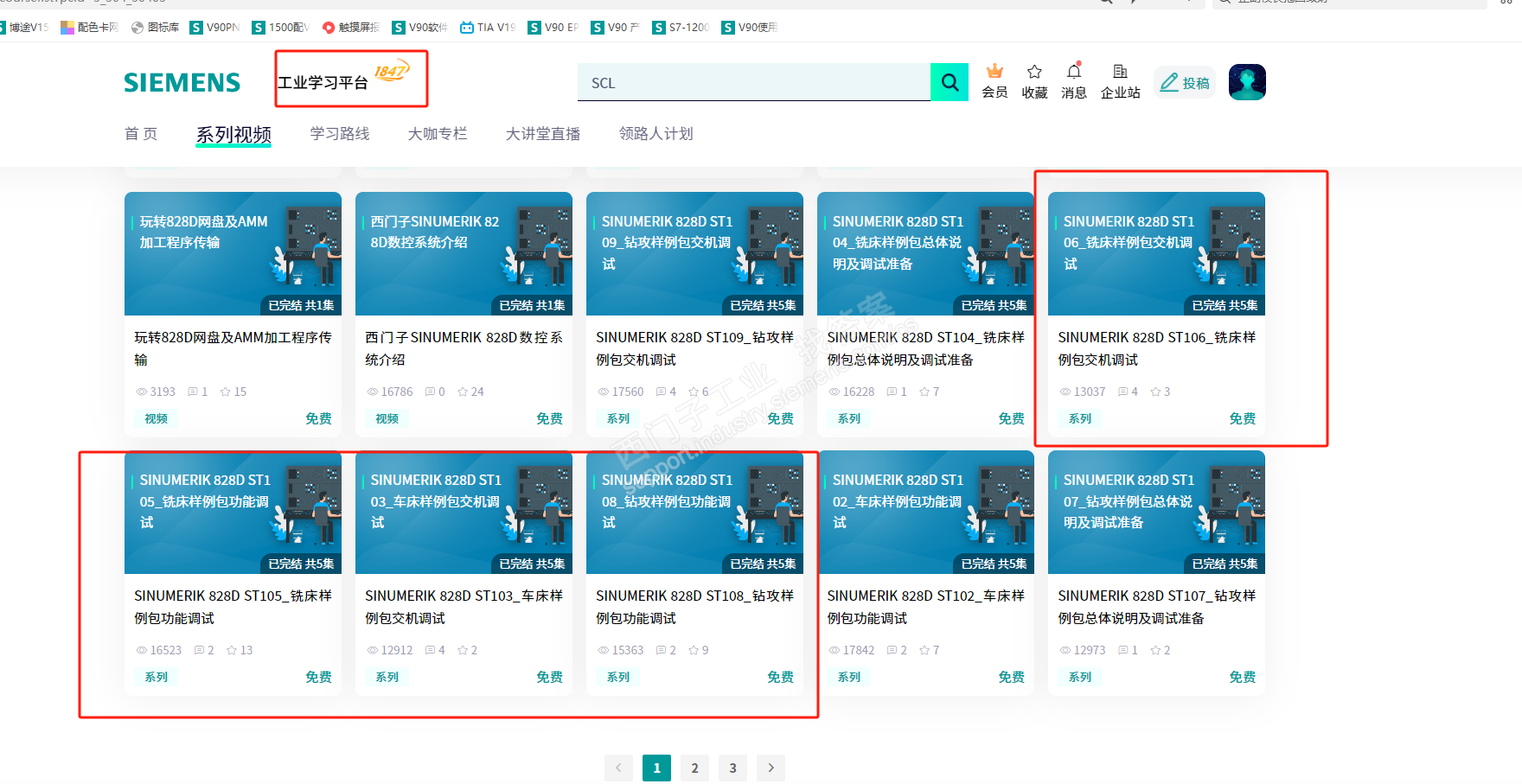This screenshot has height=784, width=1522.
Task: Open the 会员 crown icon
Action: click(994, 81)
